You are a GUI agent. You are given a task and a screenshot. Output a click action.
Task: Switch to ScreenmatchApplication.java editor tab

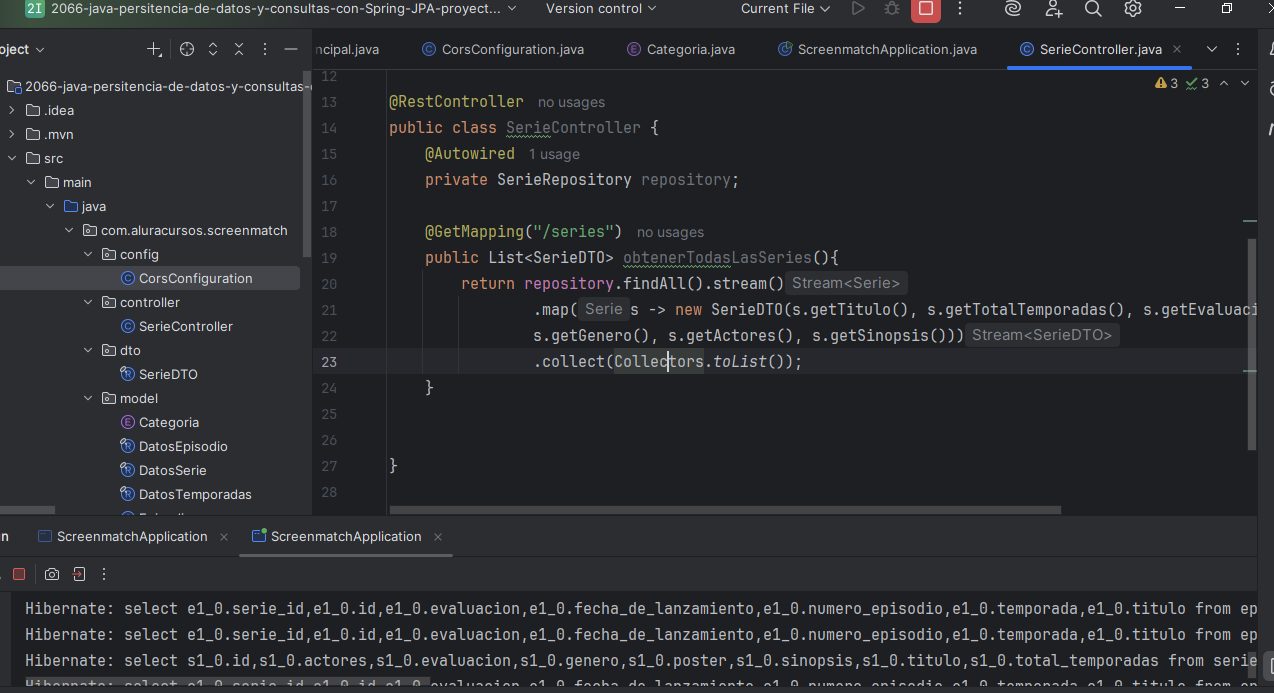[877, 49]
